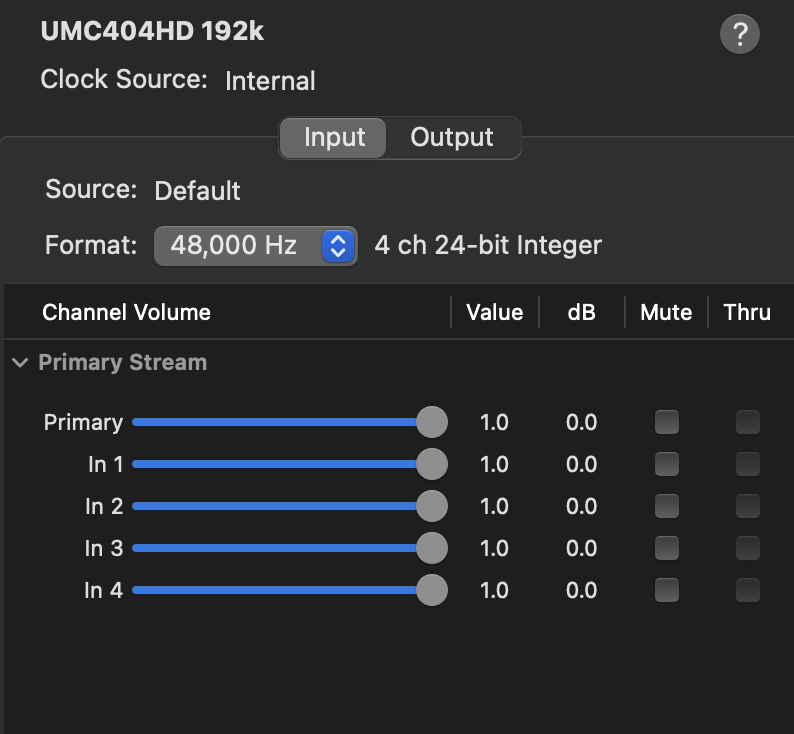Click the help question mark icon
This screenshot has height=734, width=794.
(x=740, y=35)
